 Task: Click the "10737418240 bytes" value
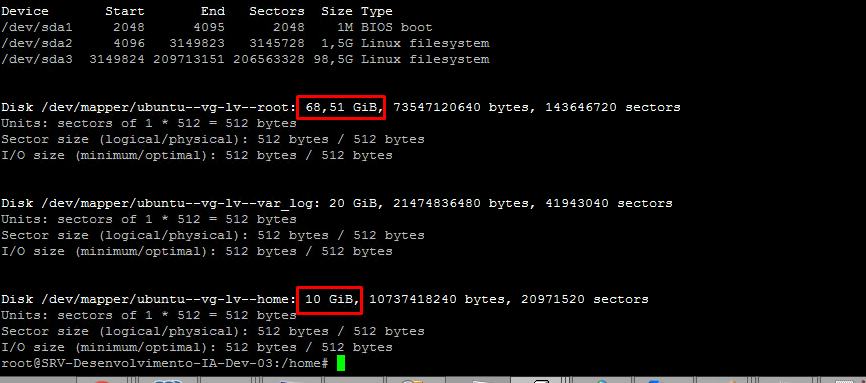(x=437, y=300)
